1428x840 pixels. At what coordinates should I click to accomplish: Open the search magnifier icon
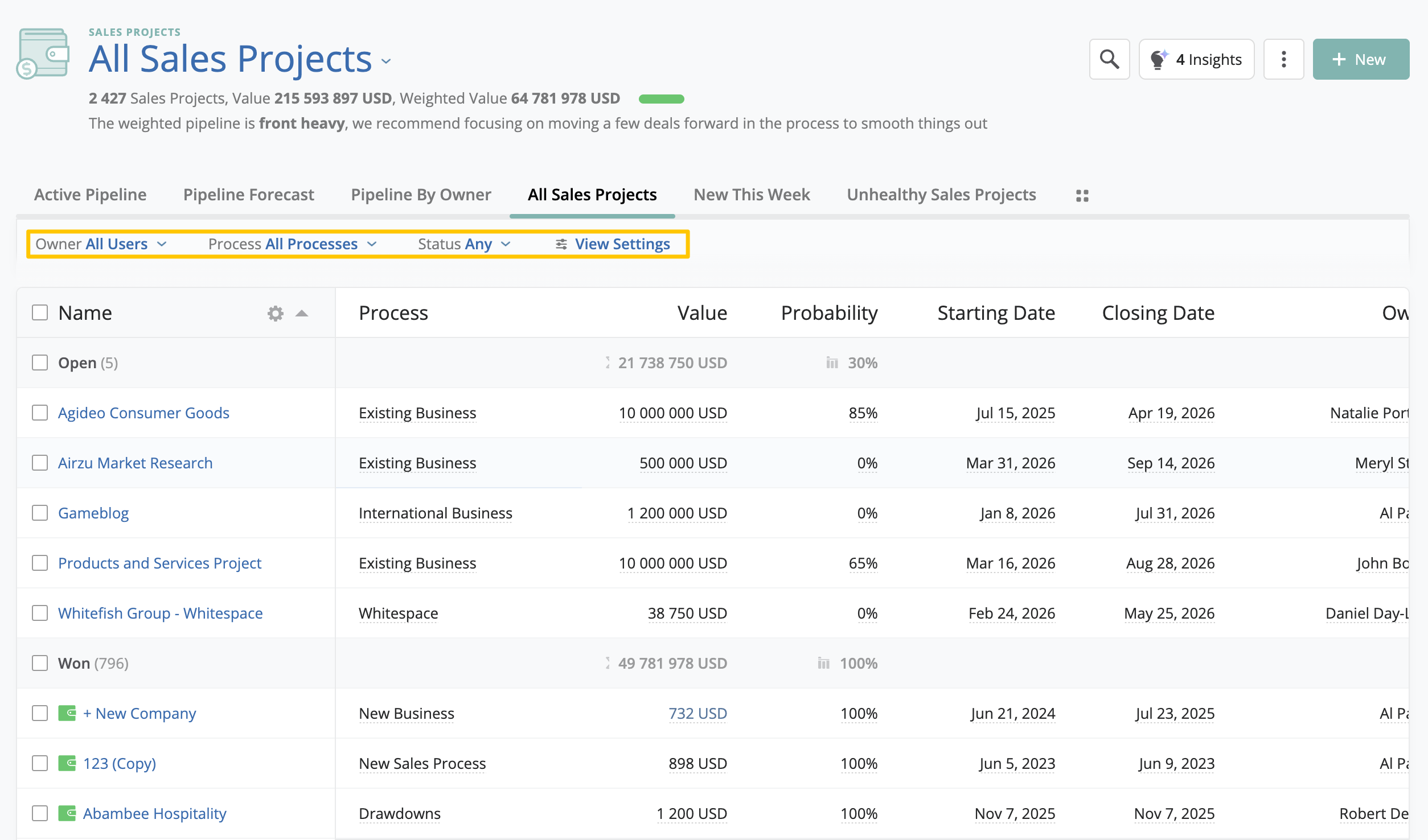pyautogui.click(x=1109, y=59)
